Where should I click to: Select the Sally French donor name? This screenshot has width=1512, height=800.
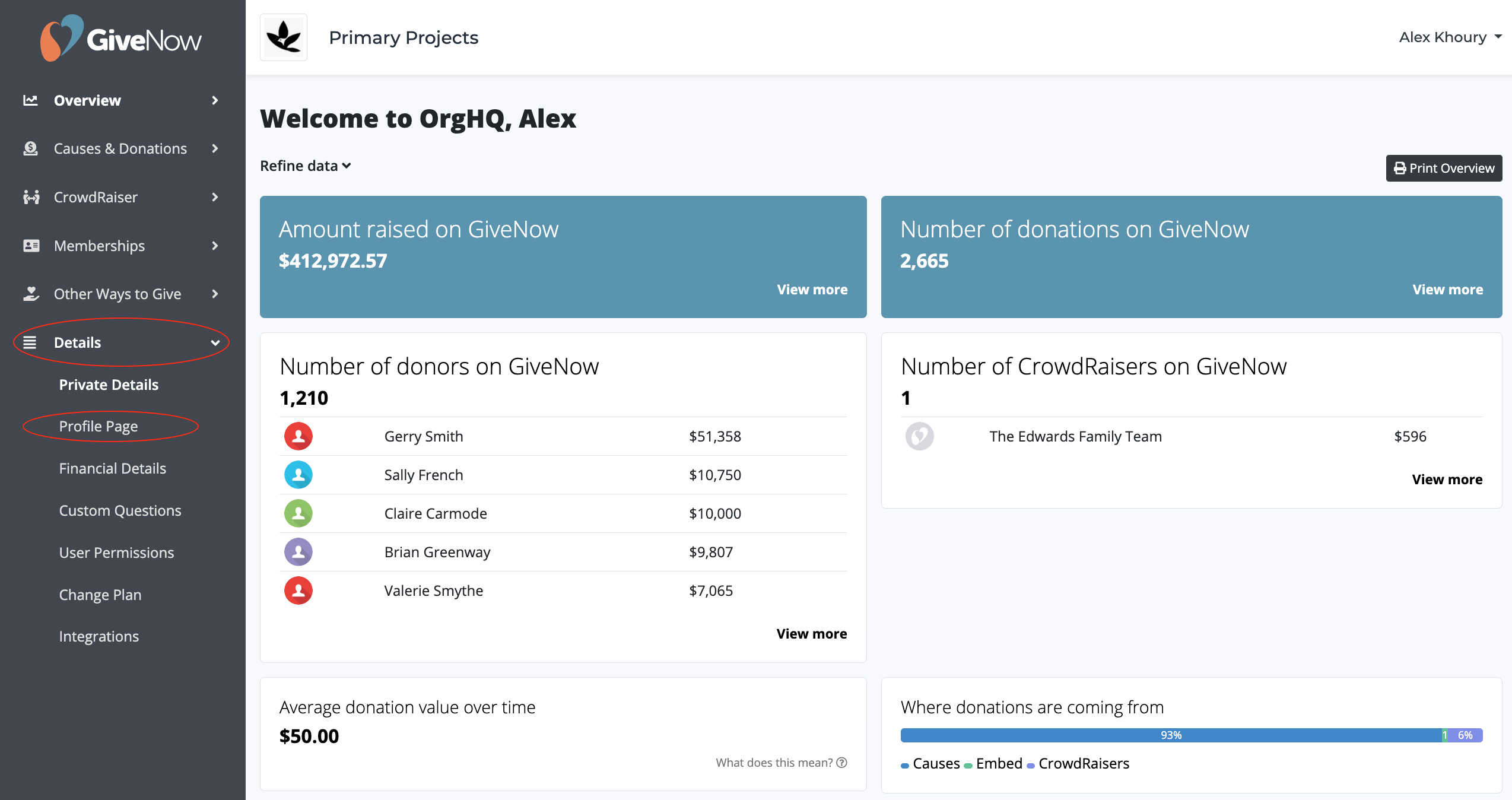pos(424,475)
